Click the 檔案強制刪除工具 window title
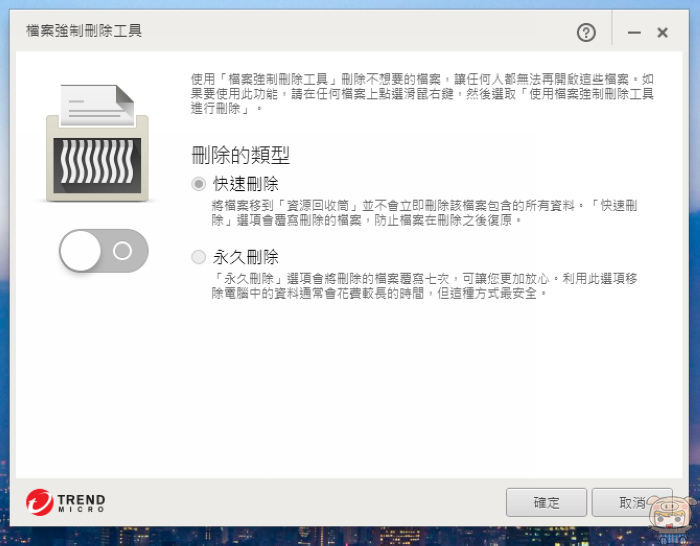 84,31
